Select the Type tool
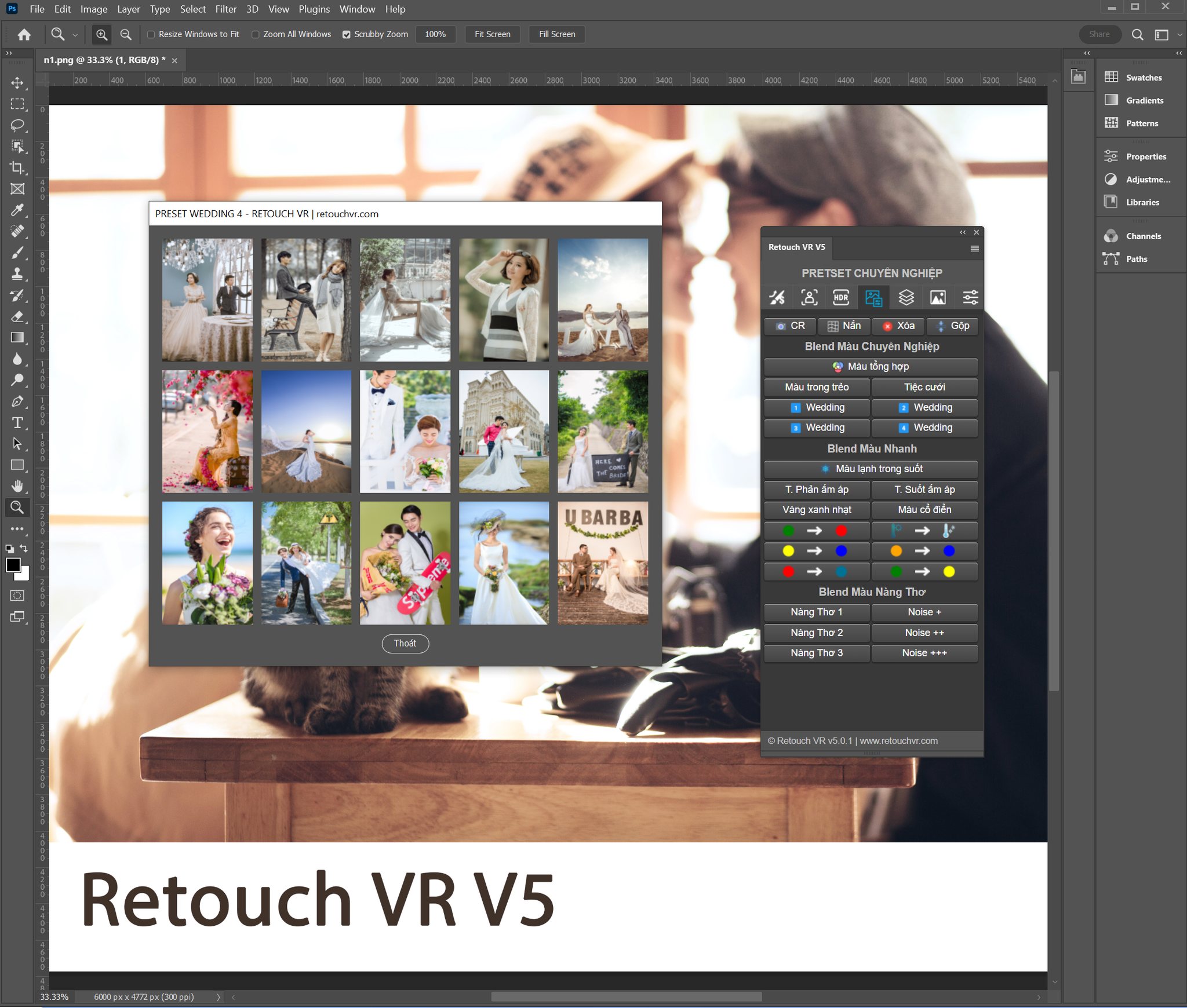The image size is (1187, 1008). 17,423
